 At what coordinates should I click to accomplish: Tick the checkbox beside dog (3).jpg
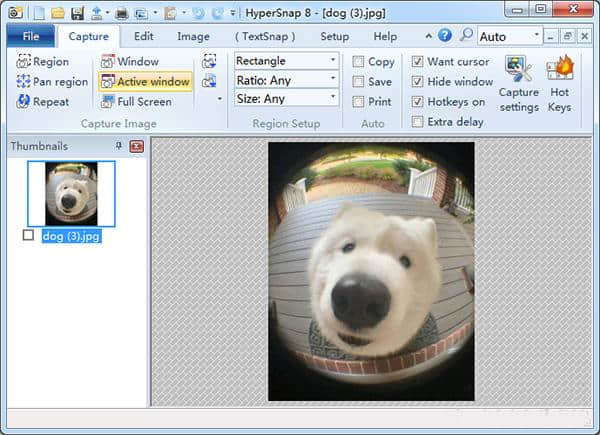[x=28, y=235]
